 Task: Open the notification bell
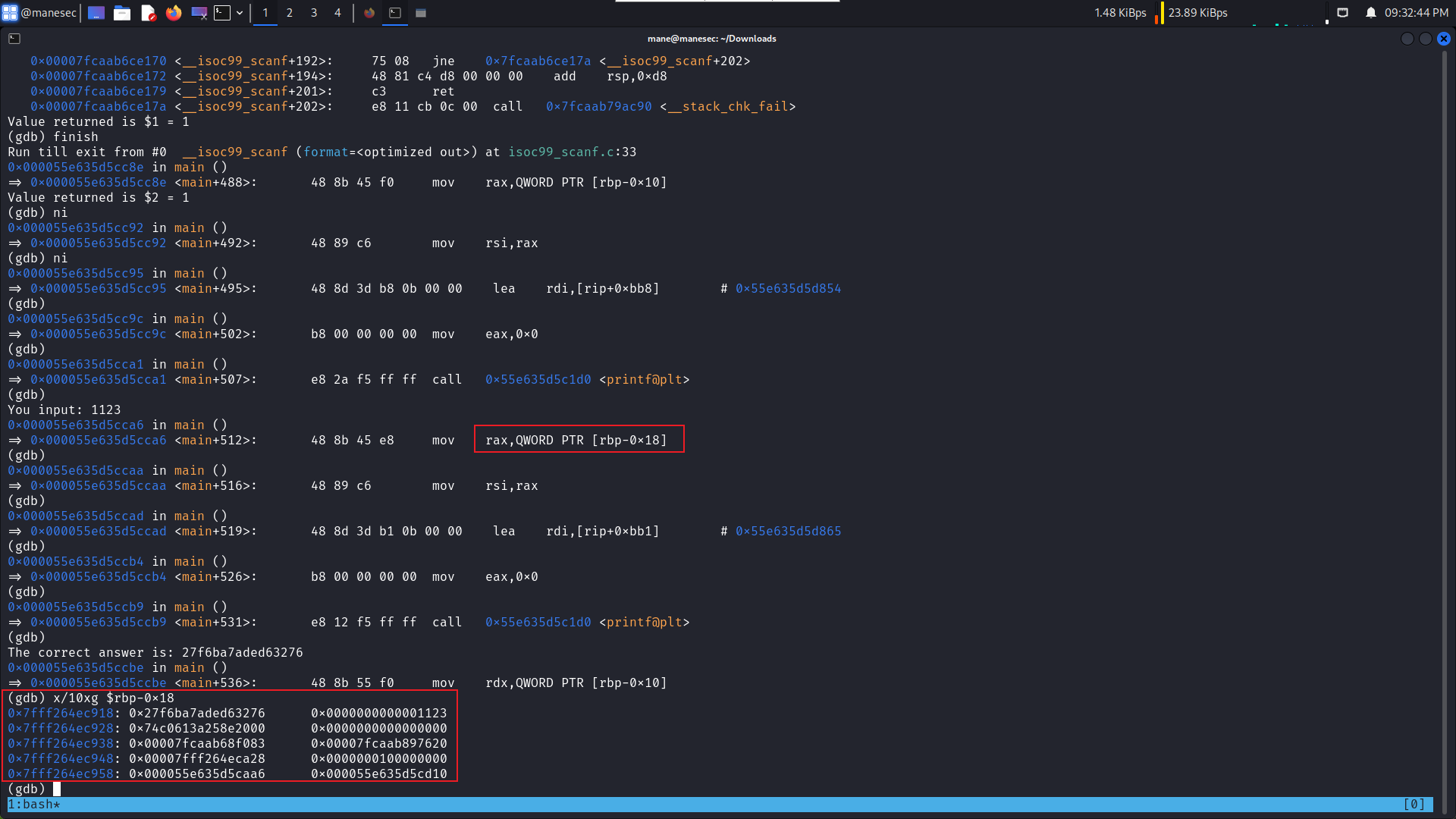coord(1371,12)
